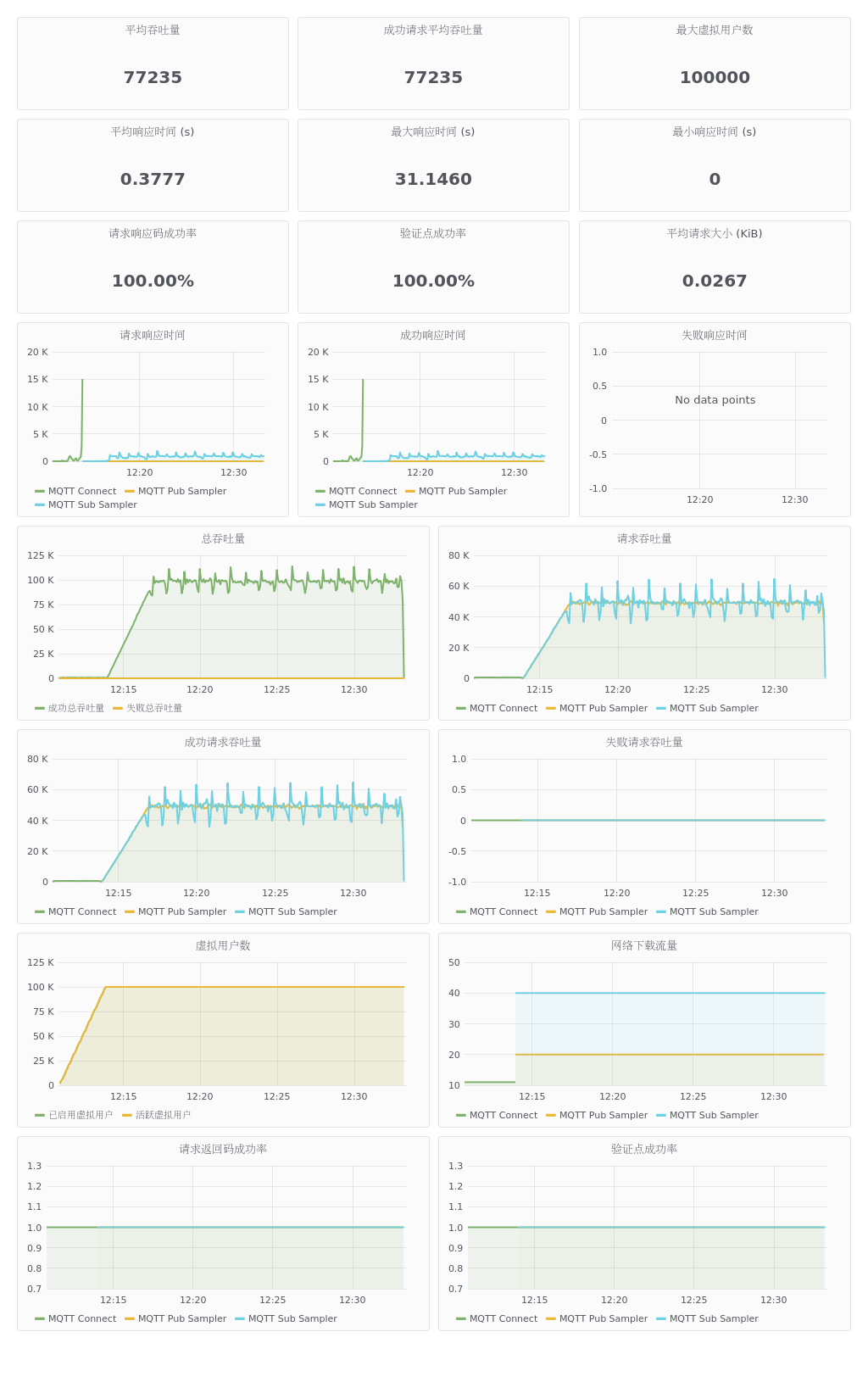The image size is (868, 1382).
Task: Open the 总吞吐量 panel title menu
Action: (223, 538)
